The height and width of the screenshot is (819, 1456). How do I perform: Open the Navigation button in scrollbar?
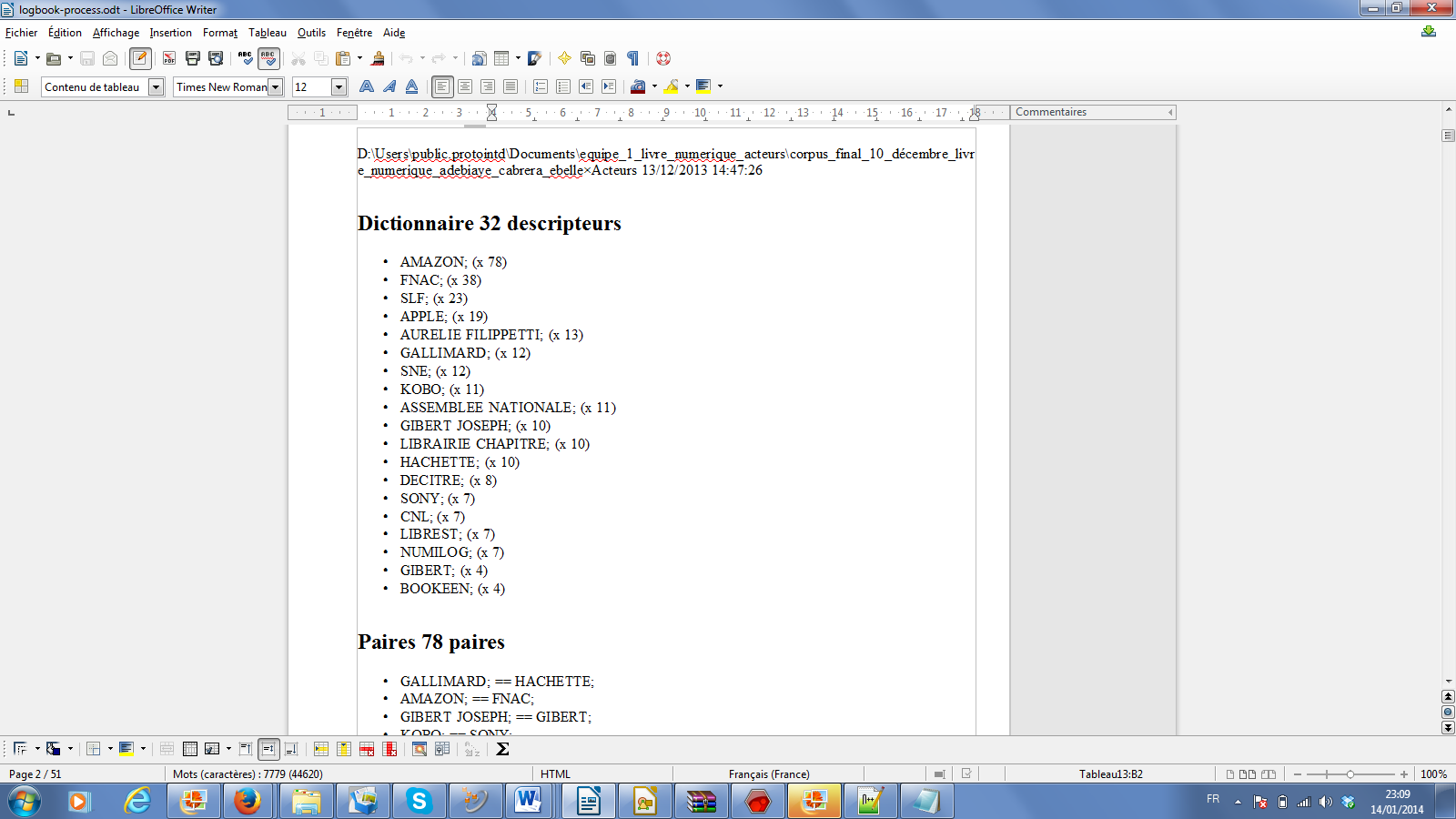pyautogui.click(x=1448, y=713)
